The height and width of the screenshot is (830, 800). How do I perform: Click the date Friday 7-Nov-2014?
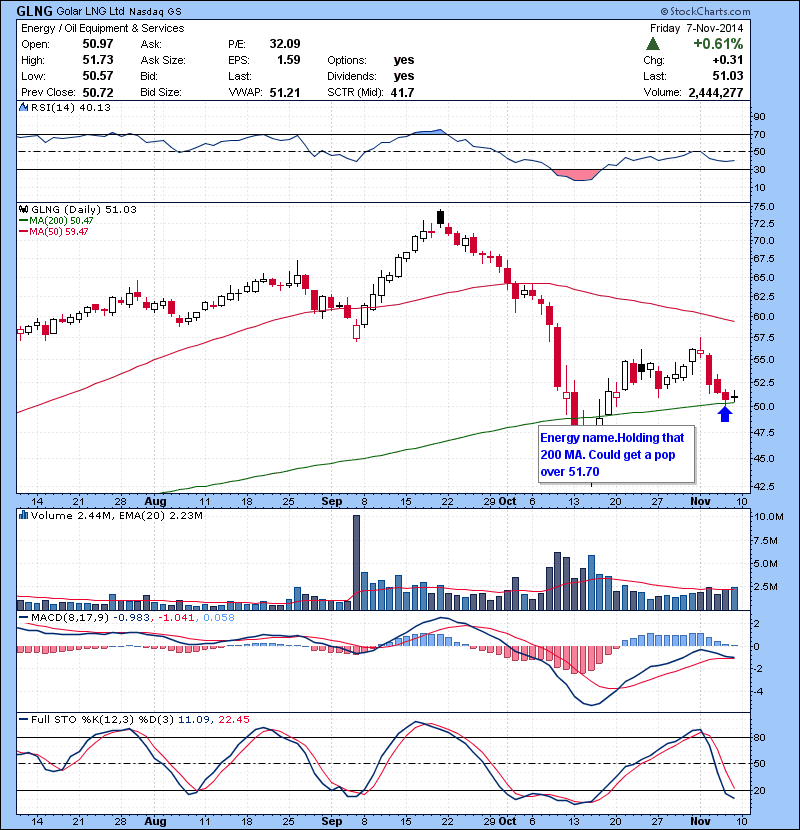pos(696,28)
